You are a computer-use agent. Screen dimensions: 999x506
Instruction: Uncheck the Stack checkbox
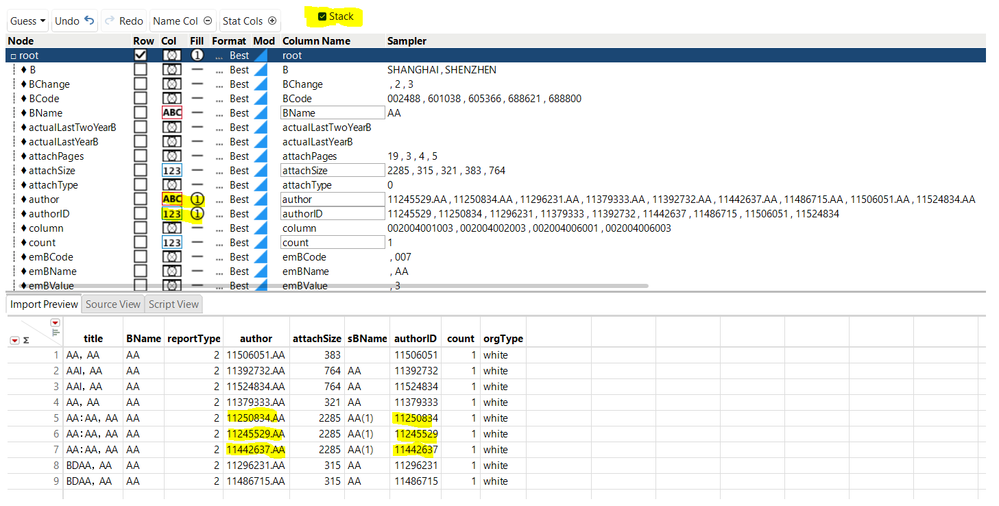point(322,16)
